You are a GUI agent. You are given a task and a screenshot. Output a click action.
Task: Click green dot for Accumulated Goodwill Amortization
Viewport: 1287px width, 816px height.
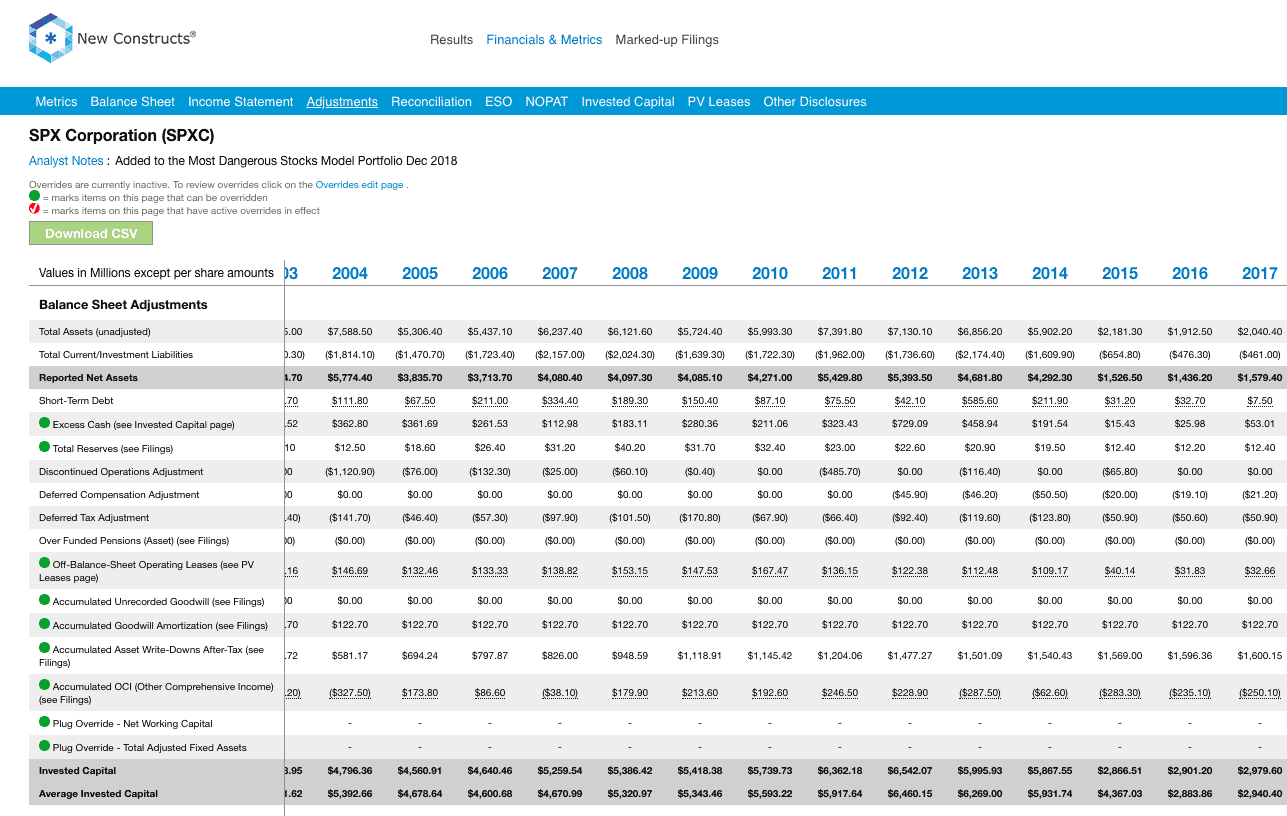click(45, 624)
